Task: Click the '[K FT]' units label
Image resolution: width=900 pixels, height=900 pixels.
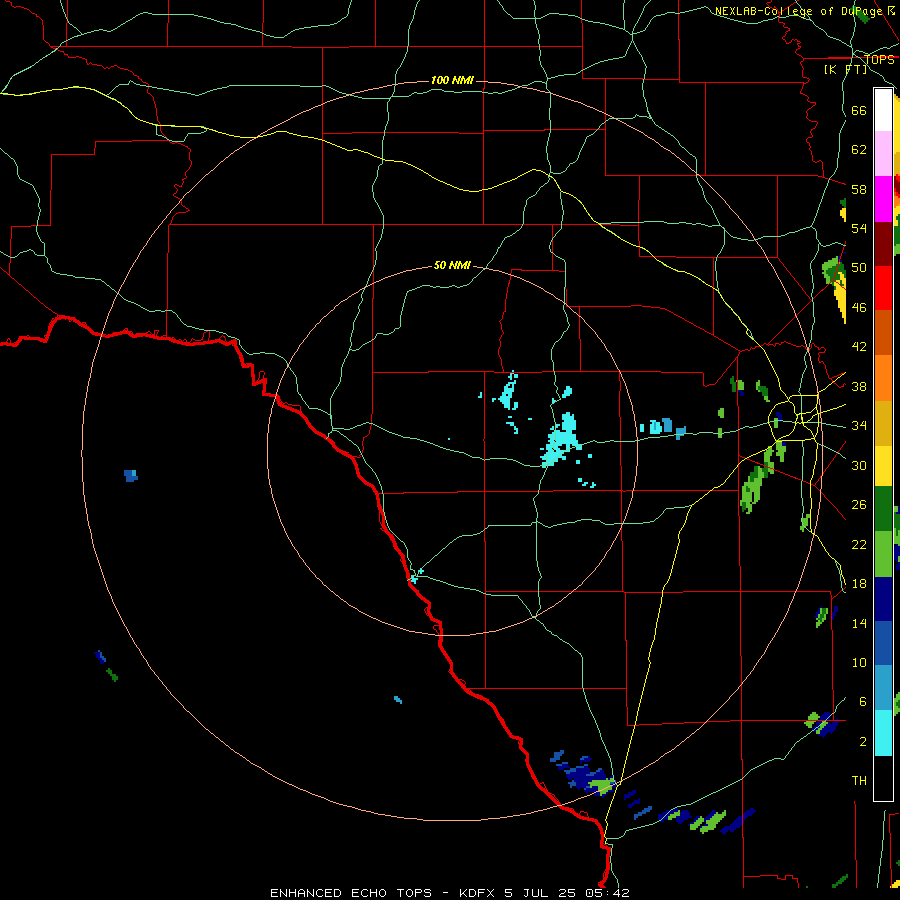Action: [845, 69]
